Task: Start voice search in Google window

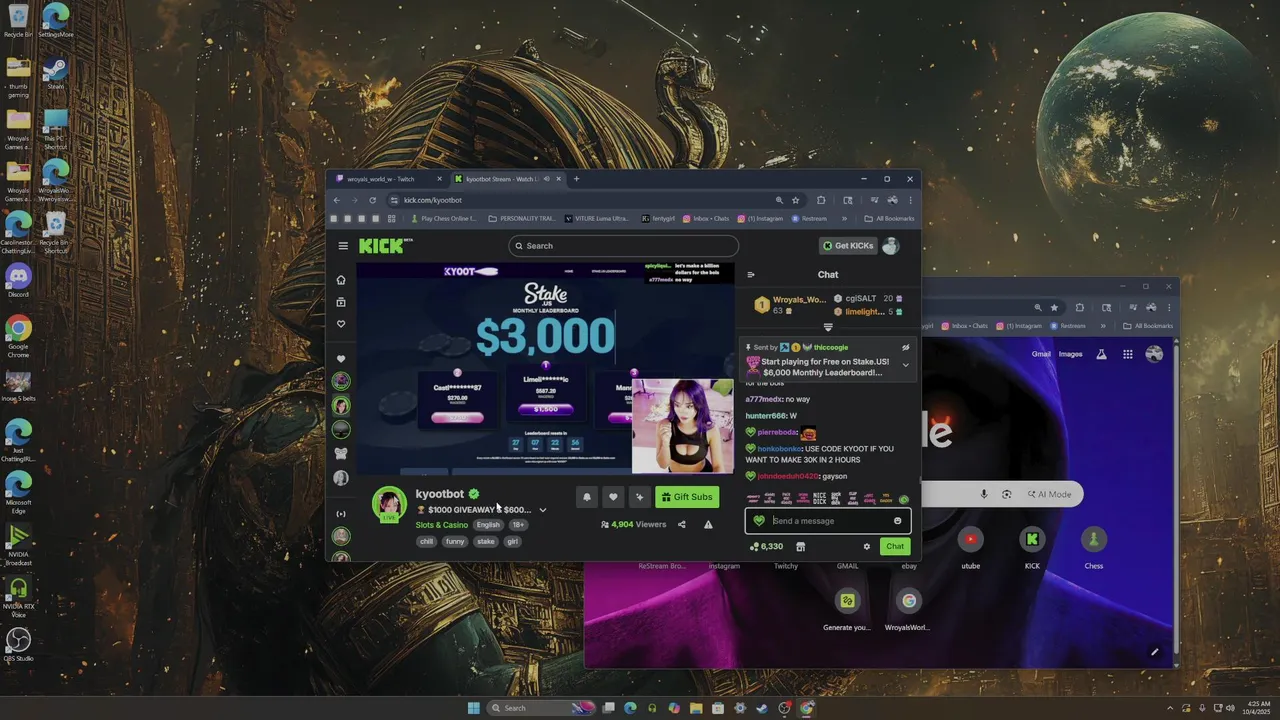Action: click(984, 494)
